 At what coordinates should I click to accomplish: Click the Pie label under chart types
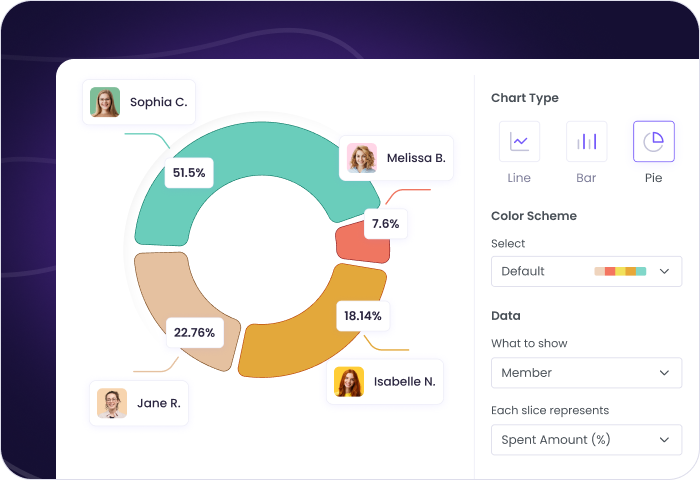pyautogui.click(x=653, y=178)
